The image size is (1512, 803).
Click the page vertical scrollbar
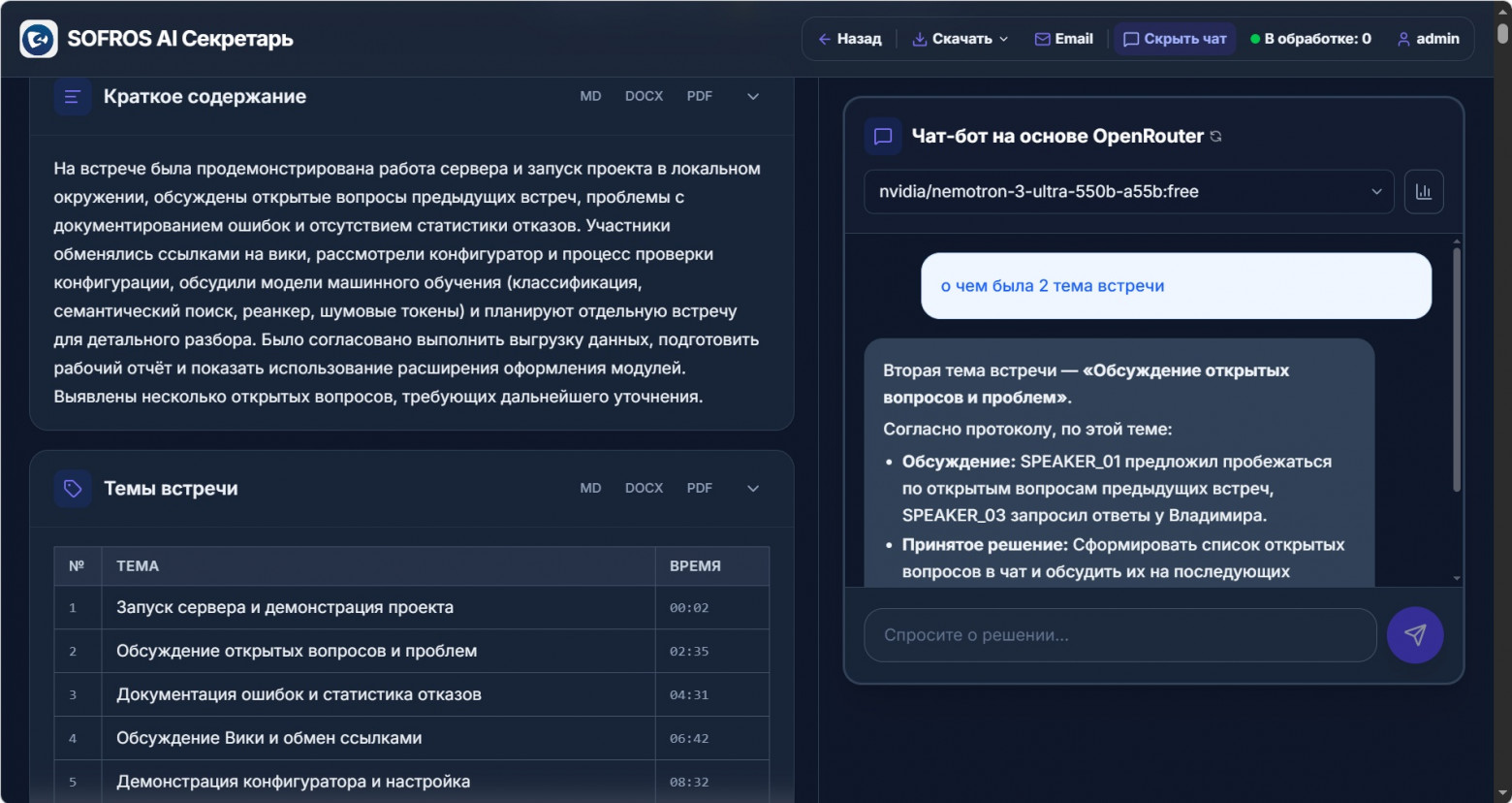[1502, 34]
